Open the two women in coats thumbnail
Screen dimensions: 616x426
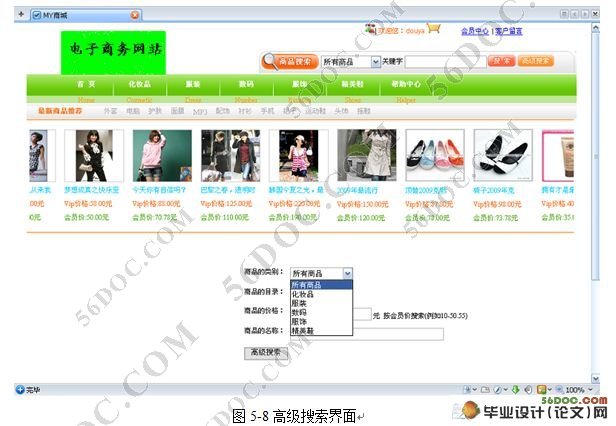tap(231, 156)
